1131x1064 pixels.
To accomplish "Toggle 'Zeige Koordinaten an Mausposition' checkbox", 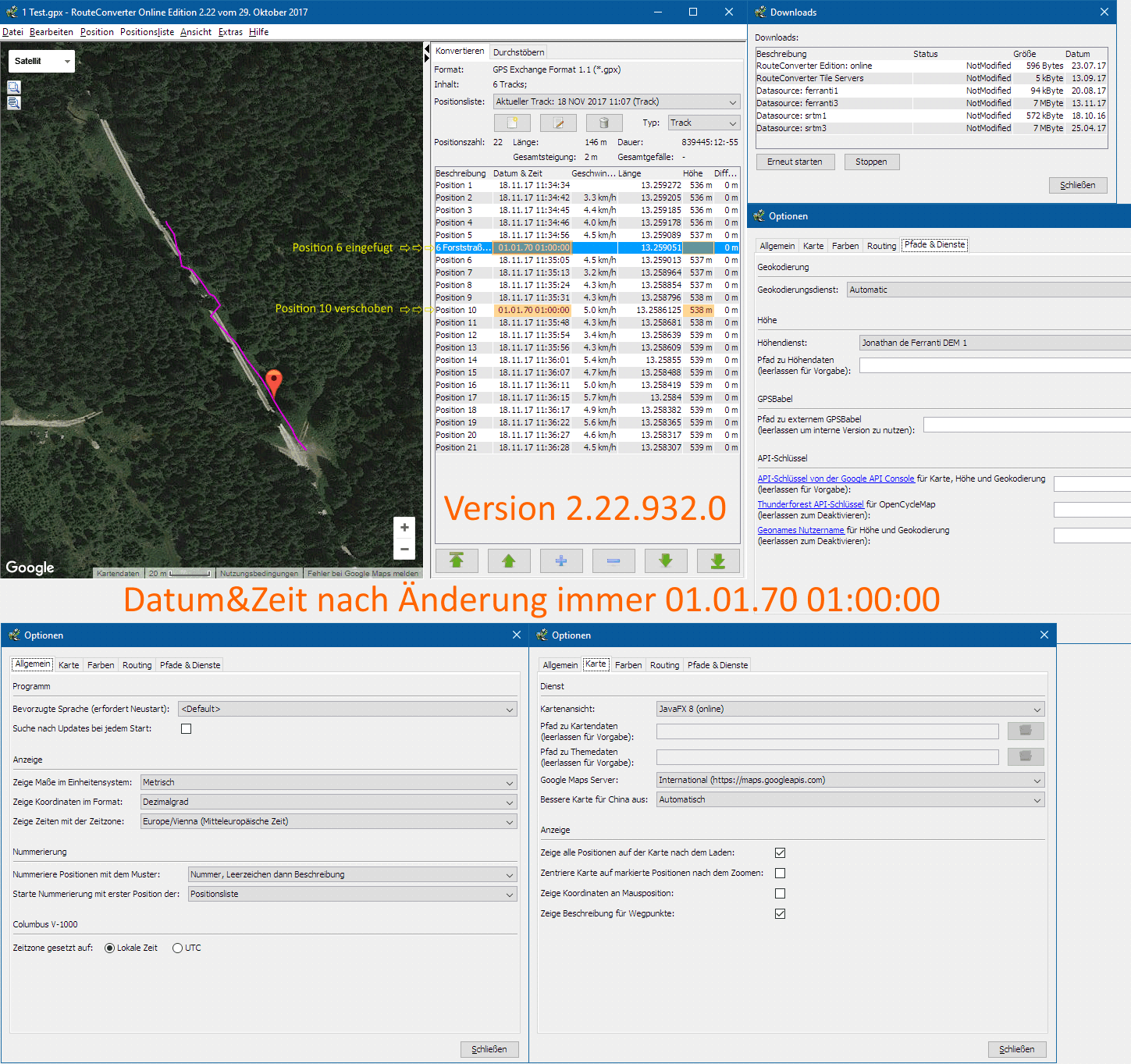I will pyautogui.click(x=780, y=893).
